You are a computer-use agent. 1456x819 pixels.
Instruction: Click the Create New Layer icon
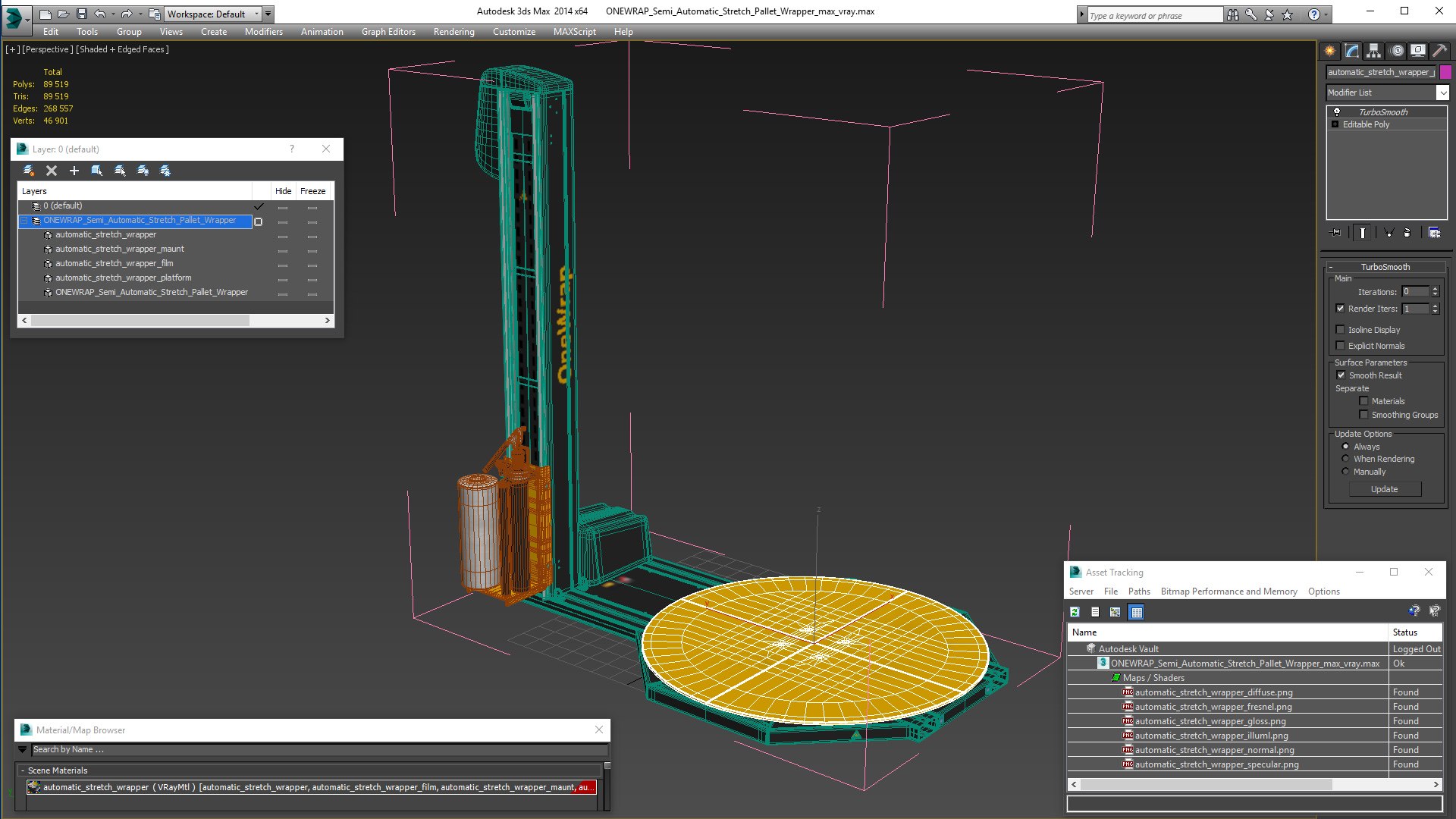(29, 171)
